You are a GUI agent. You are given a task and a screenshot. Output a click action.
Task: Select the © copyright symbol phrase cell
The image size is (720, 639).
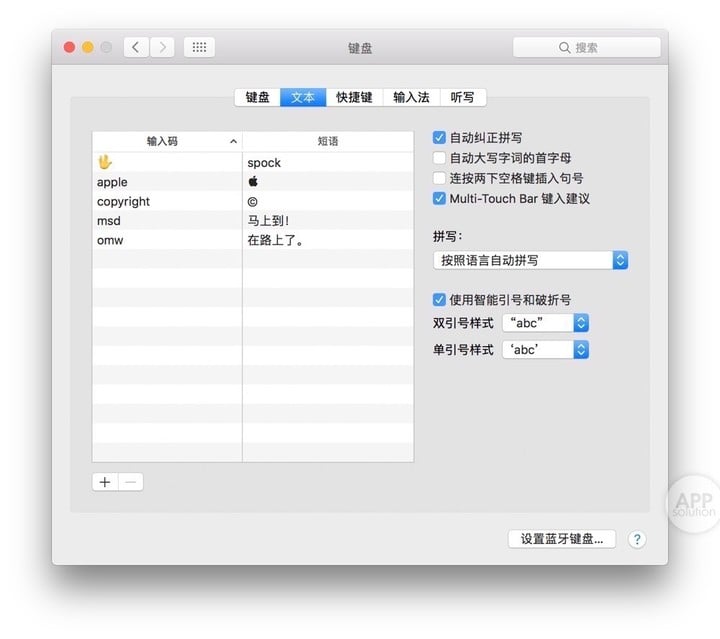(252, 202)
